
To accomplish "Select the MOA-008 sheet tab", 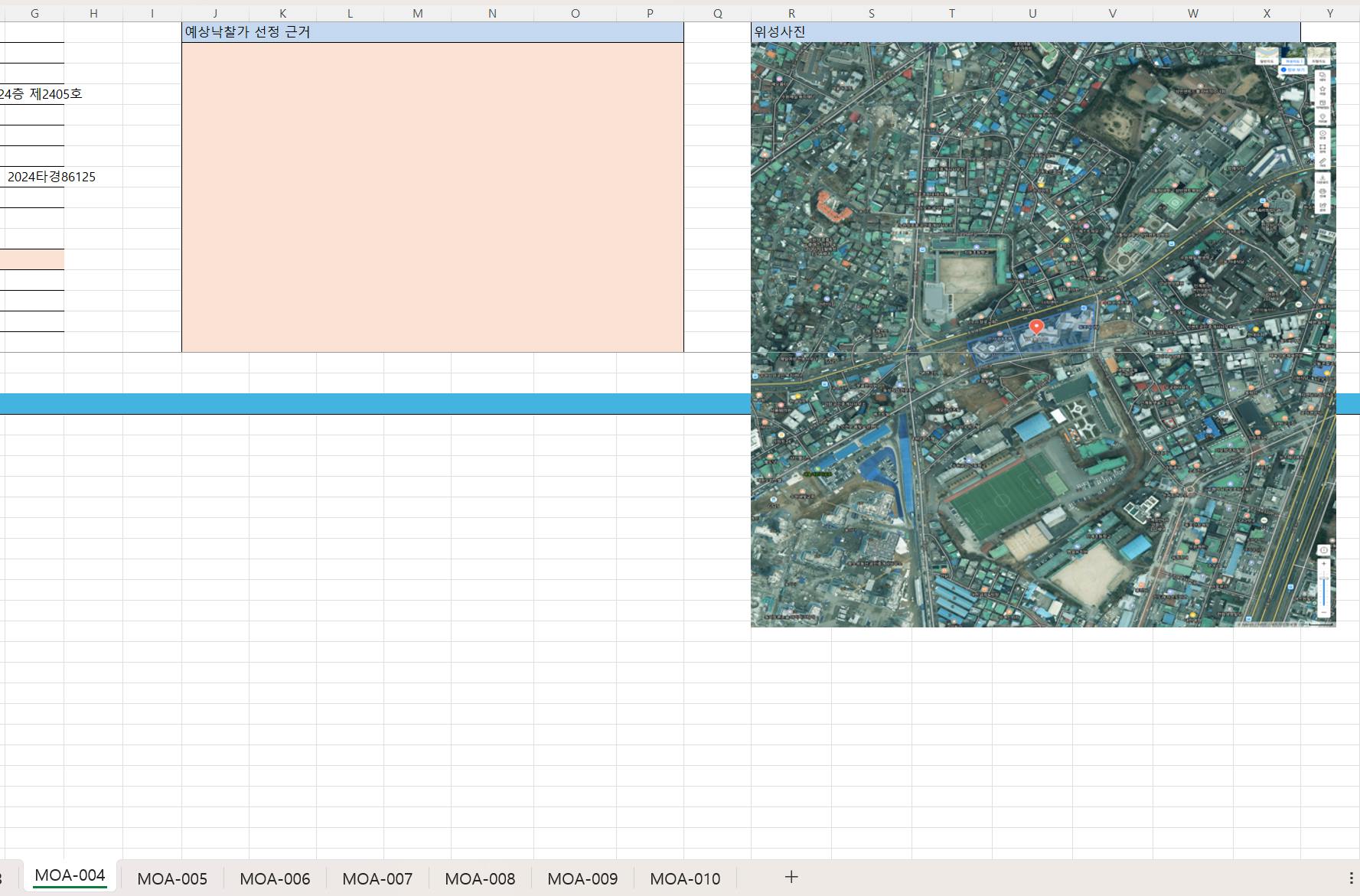I will click(480, 878).
